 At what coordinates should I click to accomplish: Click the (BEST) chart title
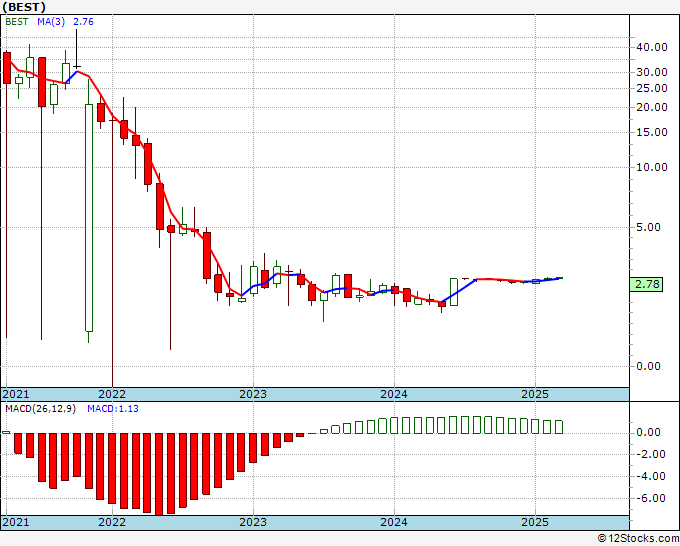24,7
